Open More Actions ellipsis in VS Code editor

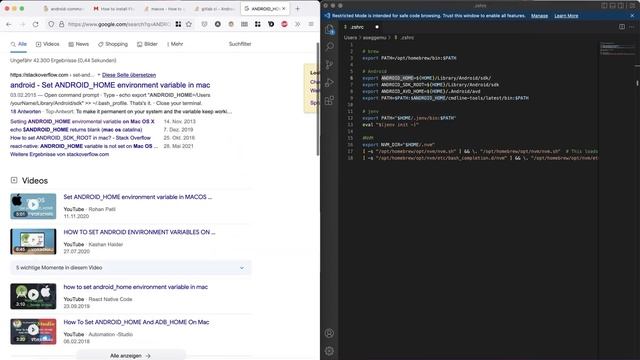[x=632, y=27]
